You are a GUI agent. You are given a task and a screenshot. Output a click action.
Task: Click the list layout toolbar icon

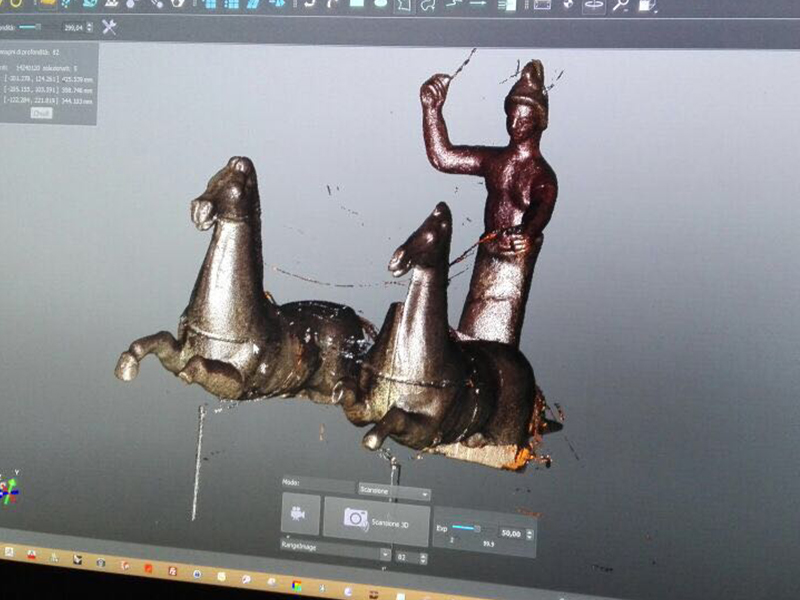pyautogui.click(x=507, y=5)
